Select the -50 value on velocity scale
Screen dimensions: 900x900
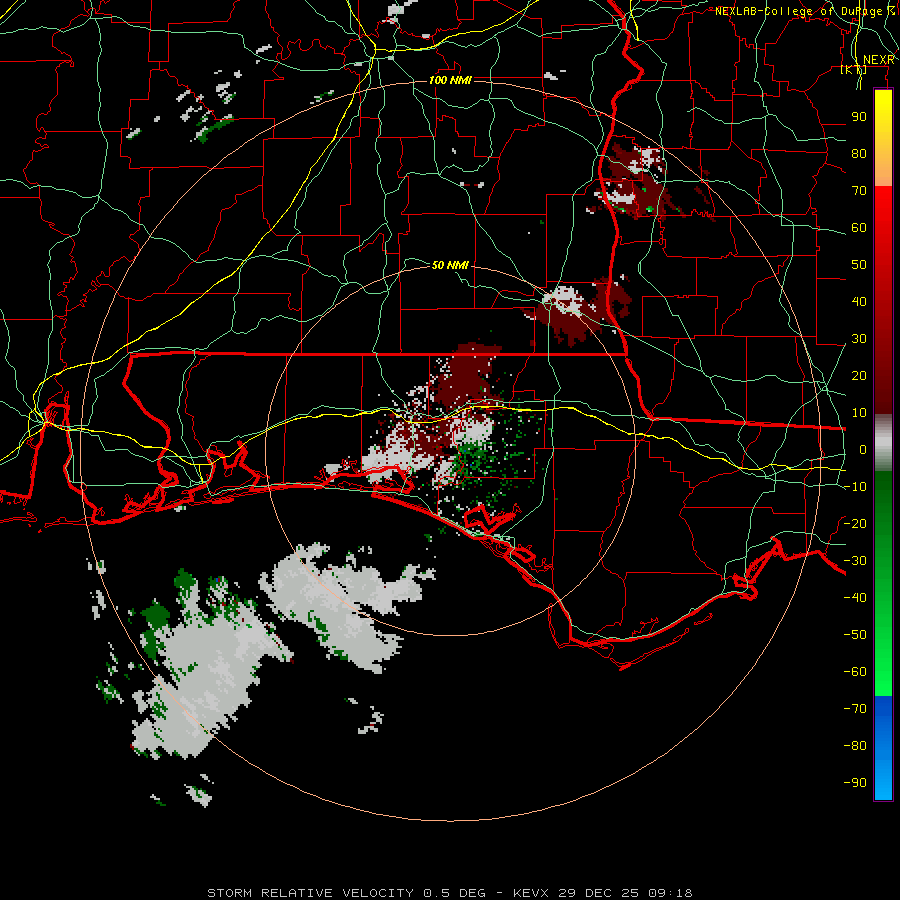pyautogui.click(x=855, y=635)
